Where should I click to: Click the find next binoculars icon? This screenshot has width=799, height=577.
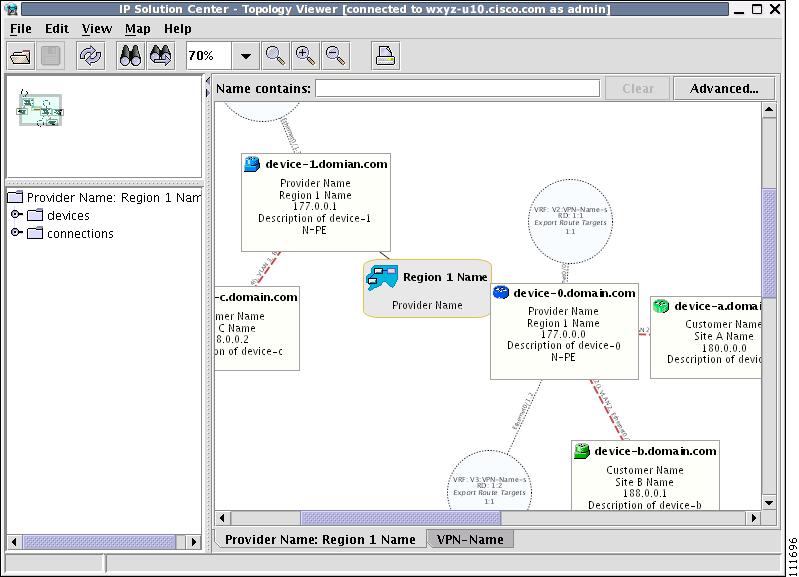coord(160,56)
